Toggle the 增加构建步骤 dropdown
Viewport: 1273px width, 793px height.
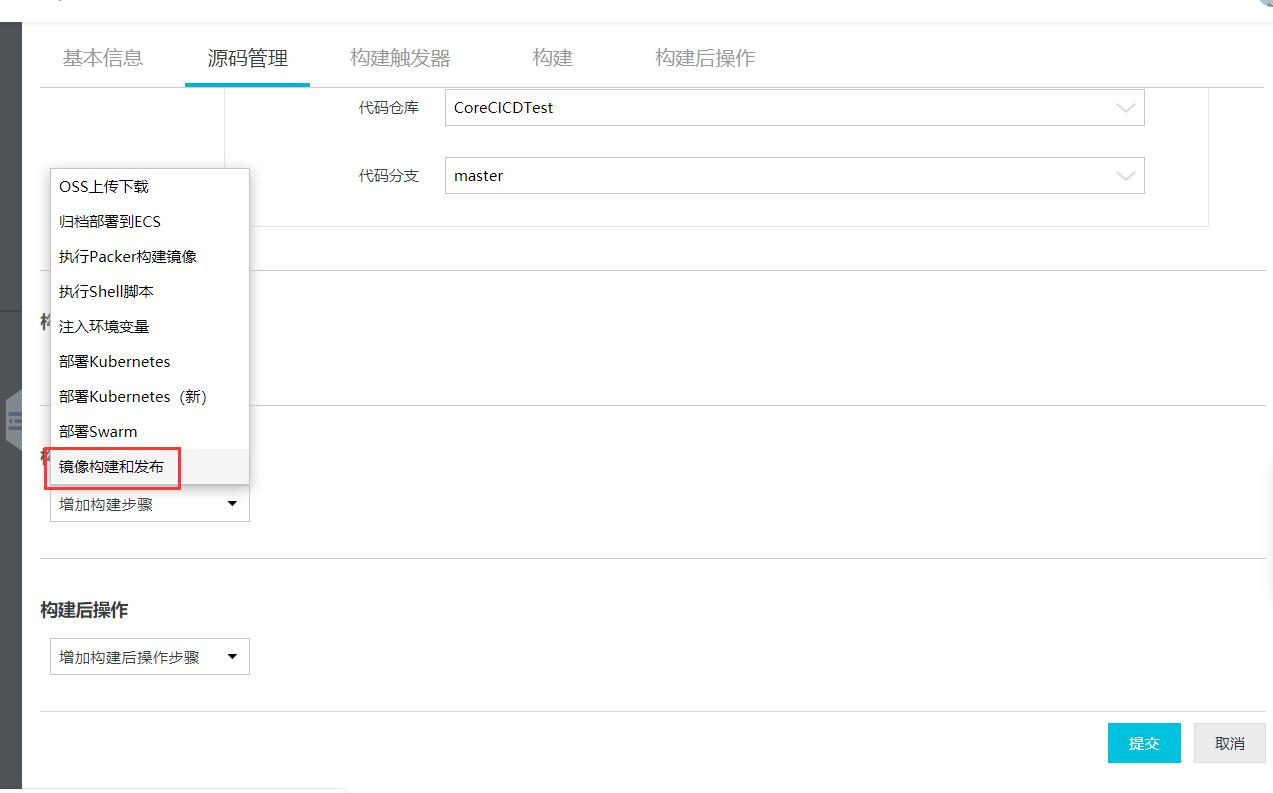(150, 504)
